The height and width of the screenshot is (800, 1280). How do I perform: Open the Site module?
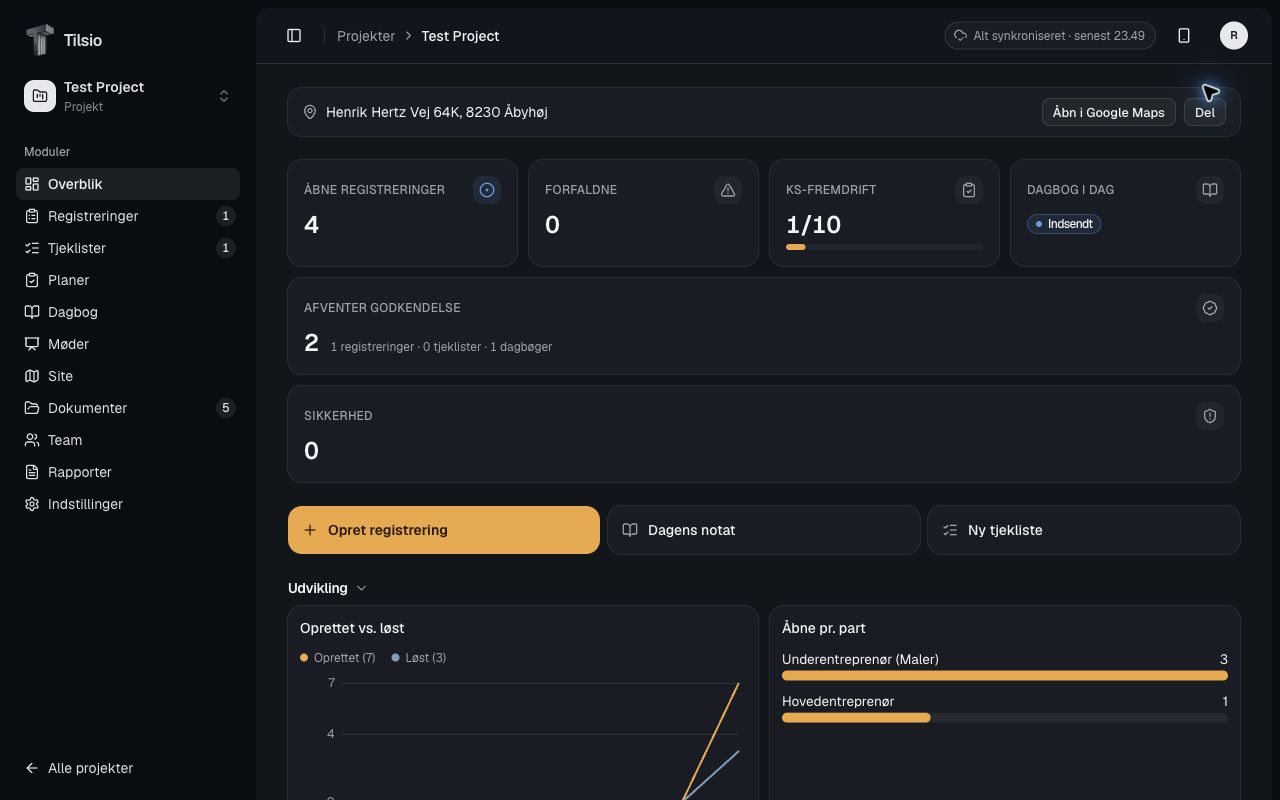(x=128, y=376)
